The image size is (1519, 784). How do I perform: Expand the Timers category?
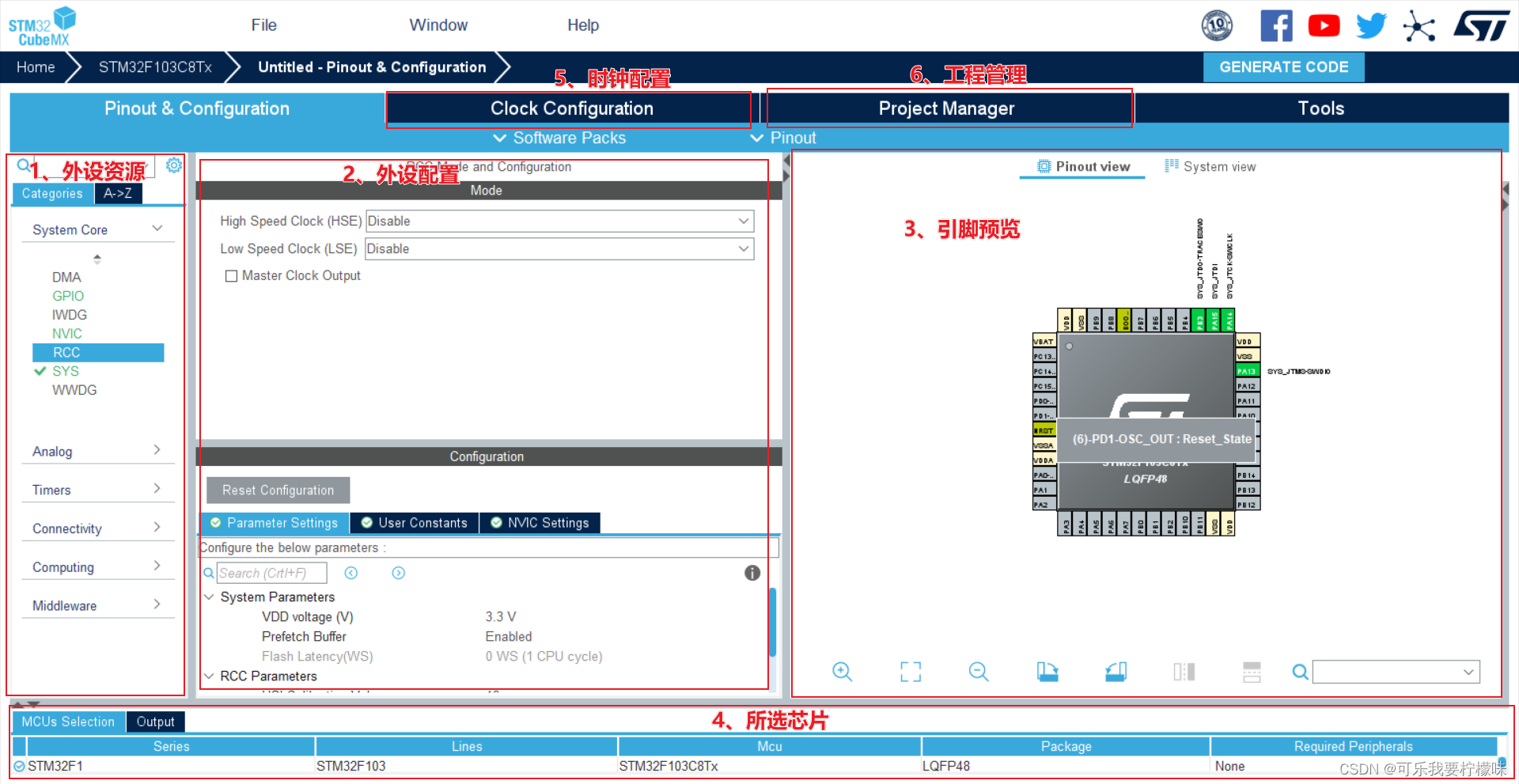coord(157,489)
